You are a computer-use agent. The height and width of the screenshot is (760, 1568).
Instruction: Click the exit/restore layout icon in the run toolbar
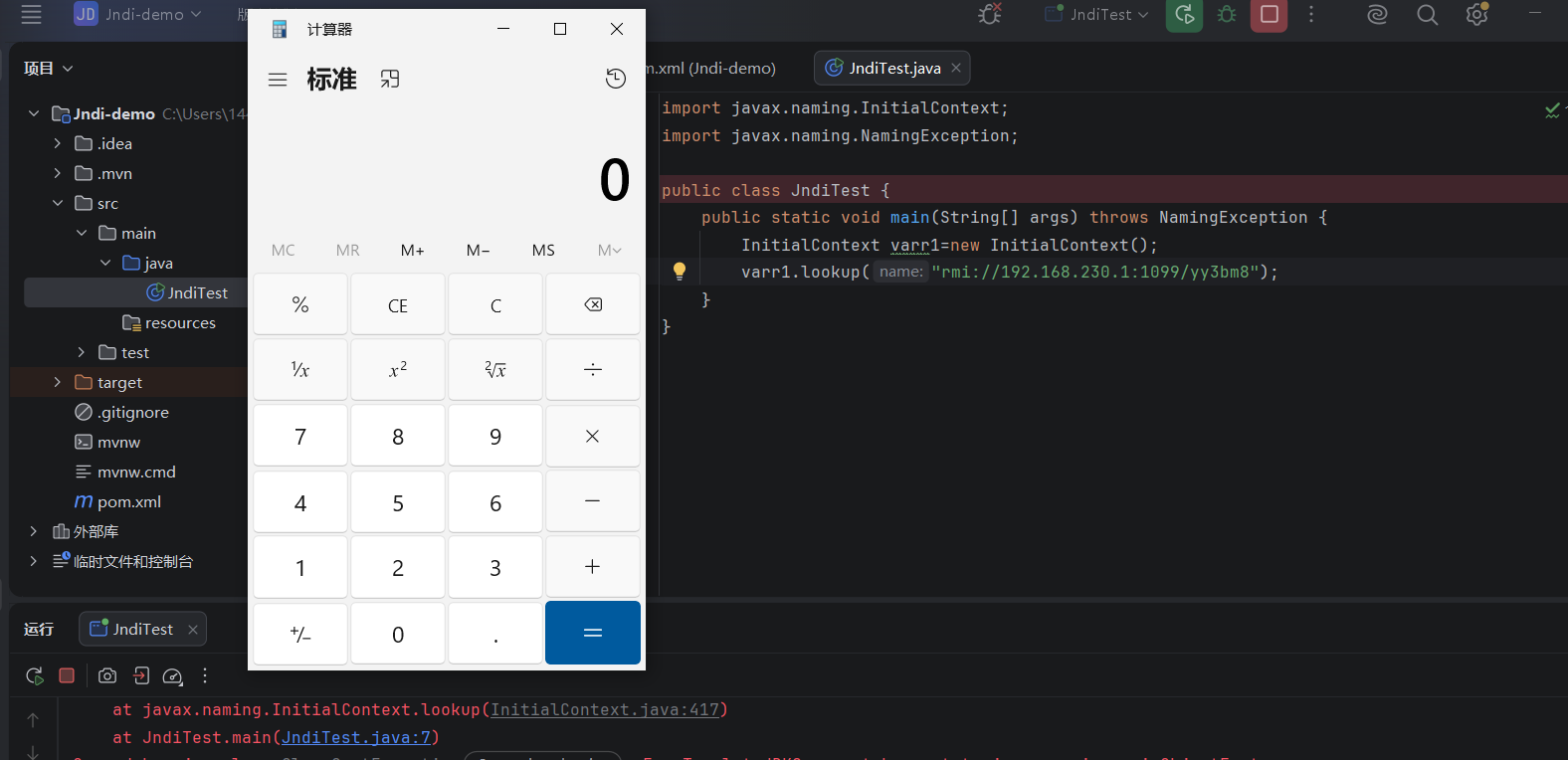pyautogui.click(x=141, y=675)
